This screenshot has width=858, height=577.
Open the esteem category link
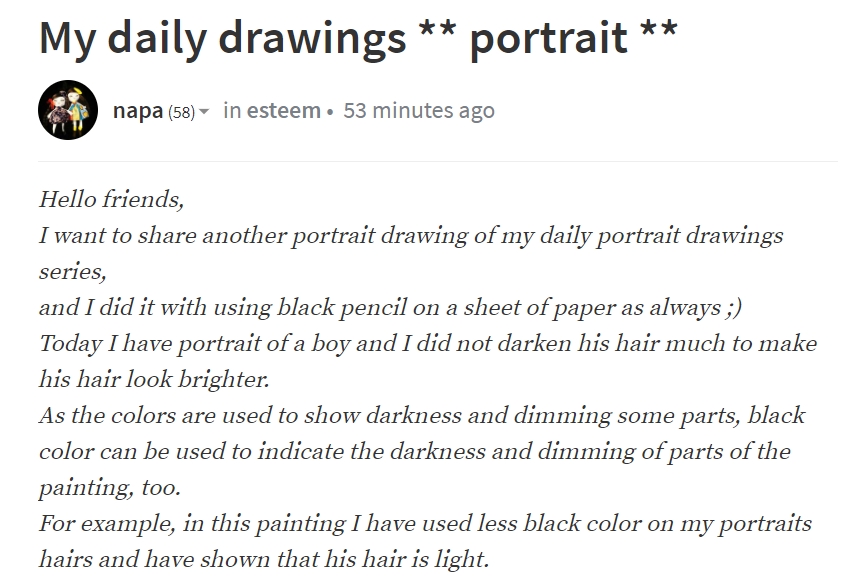(x=284, y=110)
